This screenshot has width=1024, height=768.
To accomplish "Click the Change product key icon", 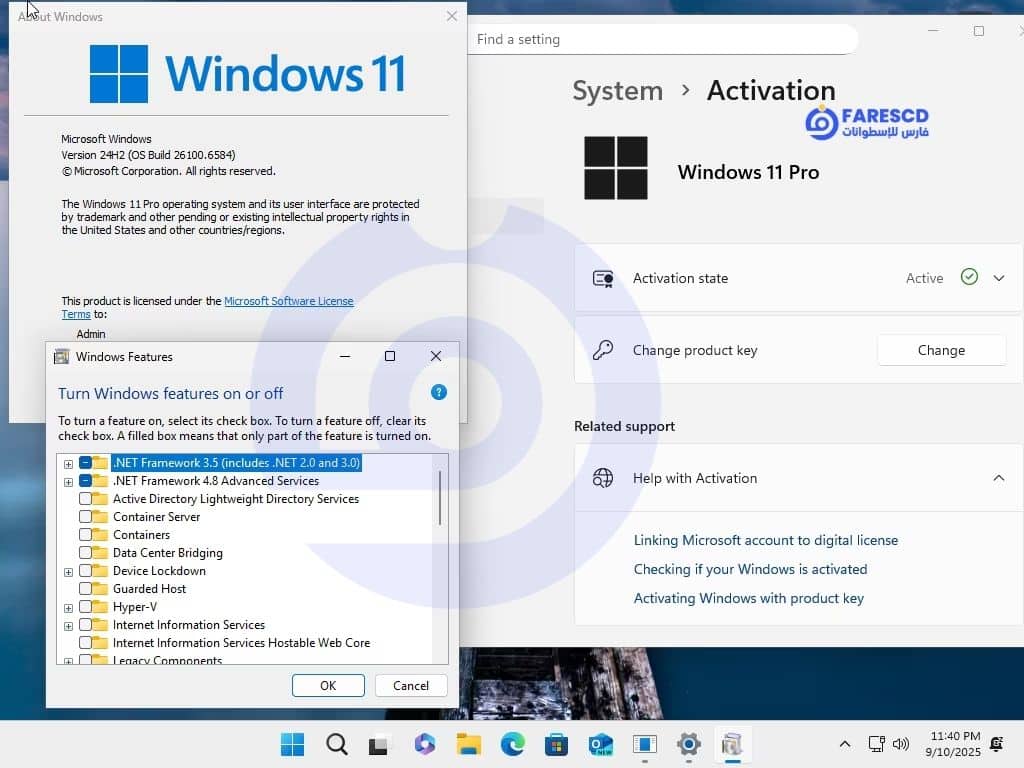I will point(603,350).
